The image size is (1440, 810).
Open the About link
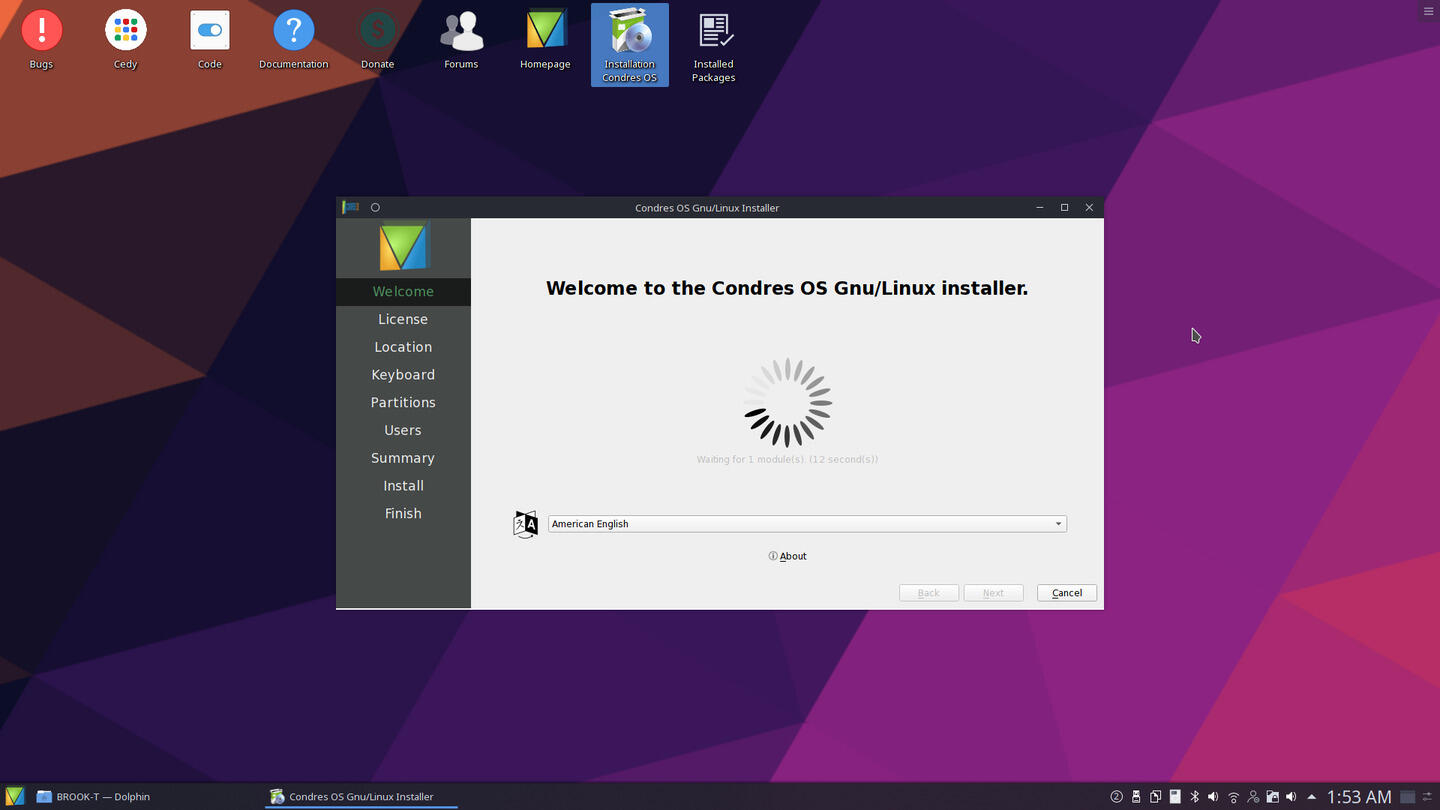tap(788, 556)
